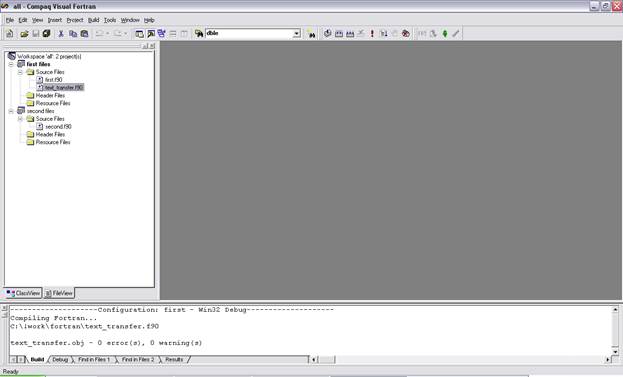Open the Window List icon
The height and width of the screenshot is (377, 623).
click(x=162, y=34)
